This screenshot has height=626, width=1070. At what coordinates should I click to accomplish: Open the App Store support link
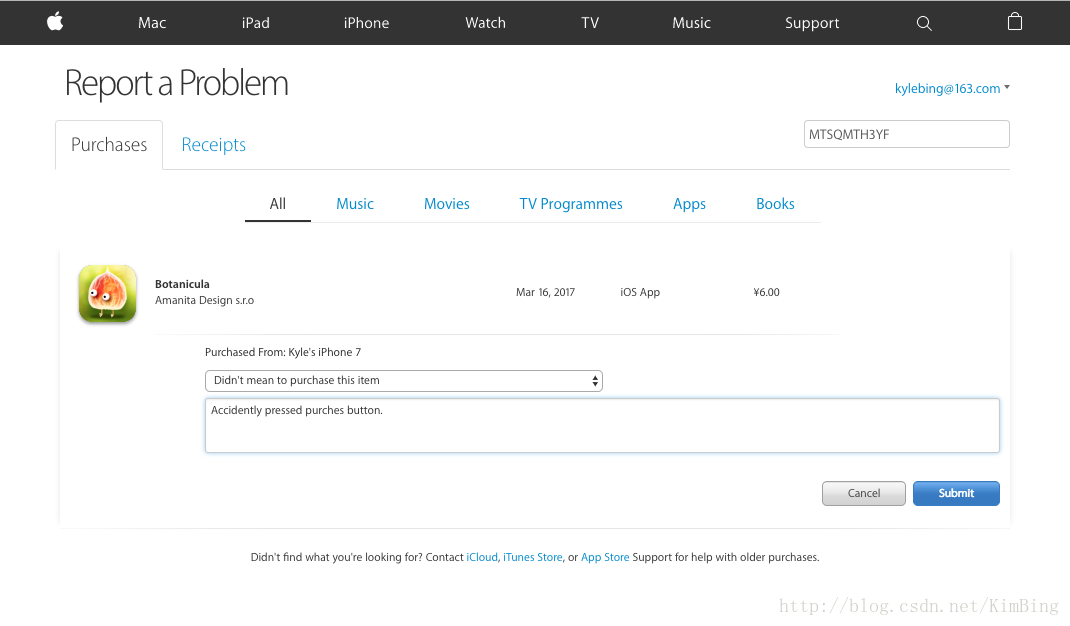605,557
